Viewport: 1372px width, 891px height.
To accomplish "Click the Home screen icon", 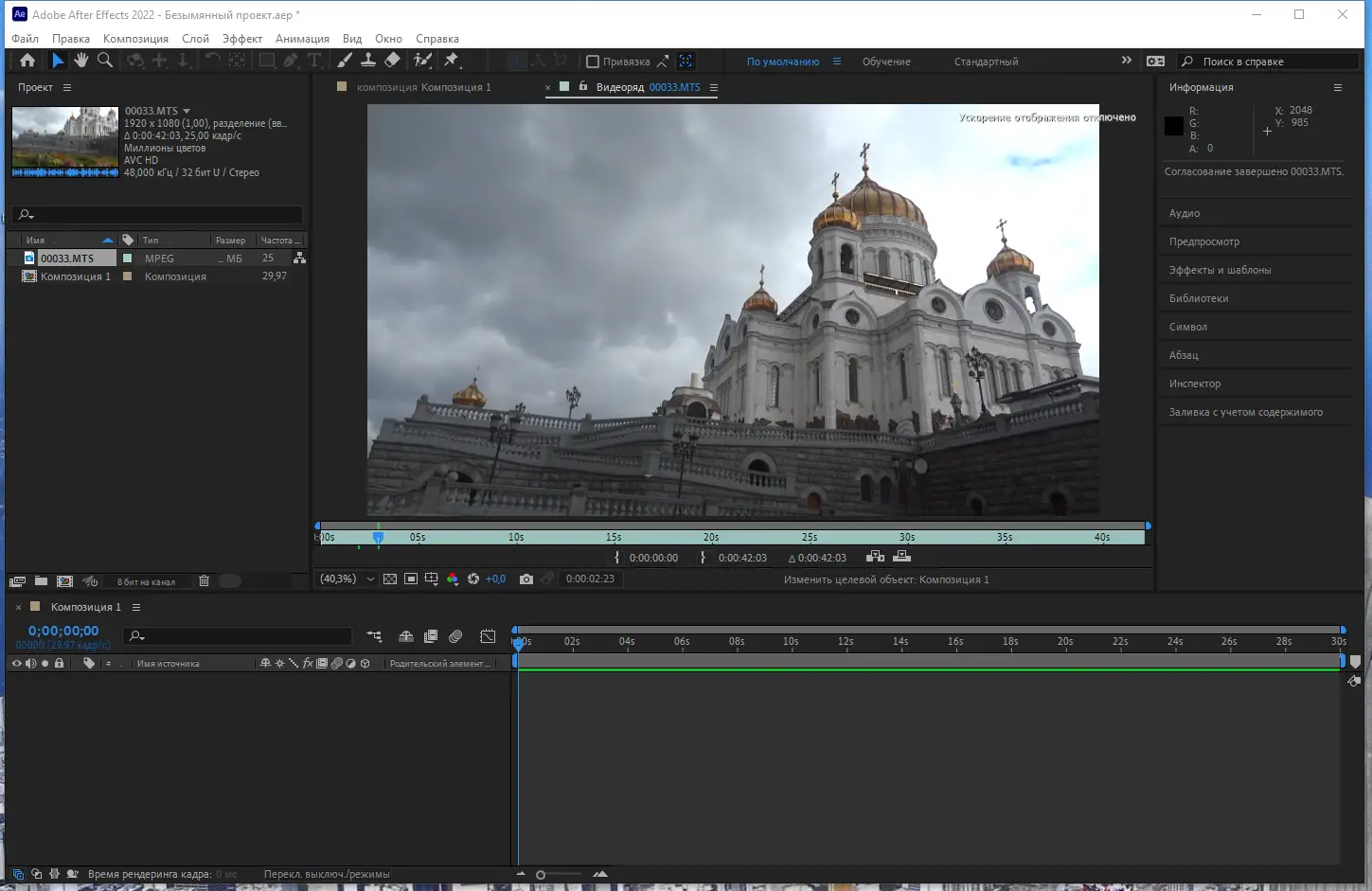I will coord(27,61).
